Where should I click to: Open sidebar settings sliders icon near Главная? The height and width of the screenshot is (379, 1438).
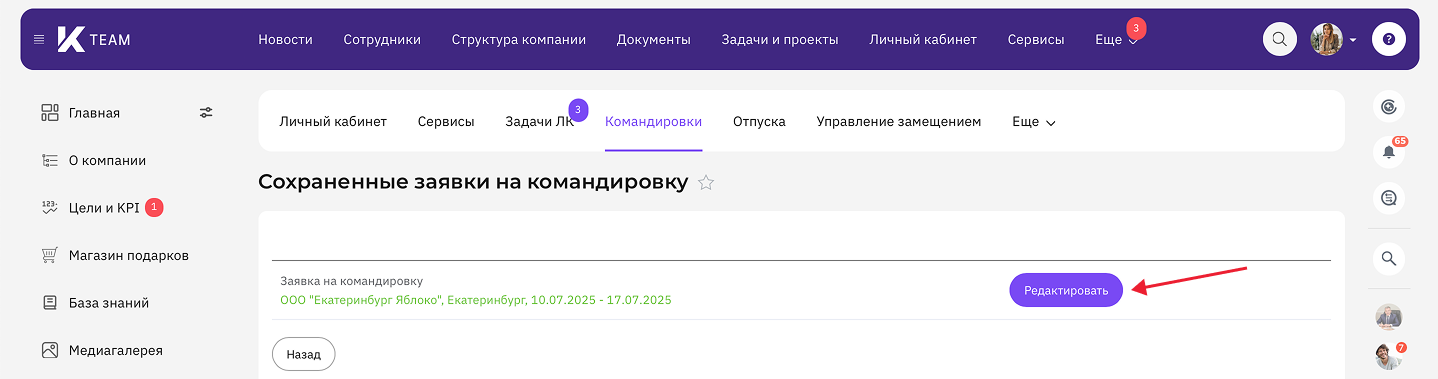[x=206, y=113]
